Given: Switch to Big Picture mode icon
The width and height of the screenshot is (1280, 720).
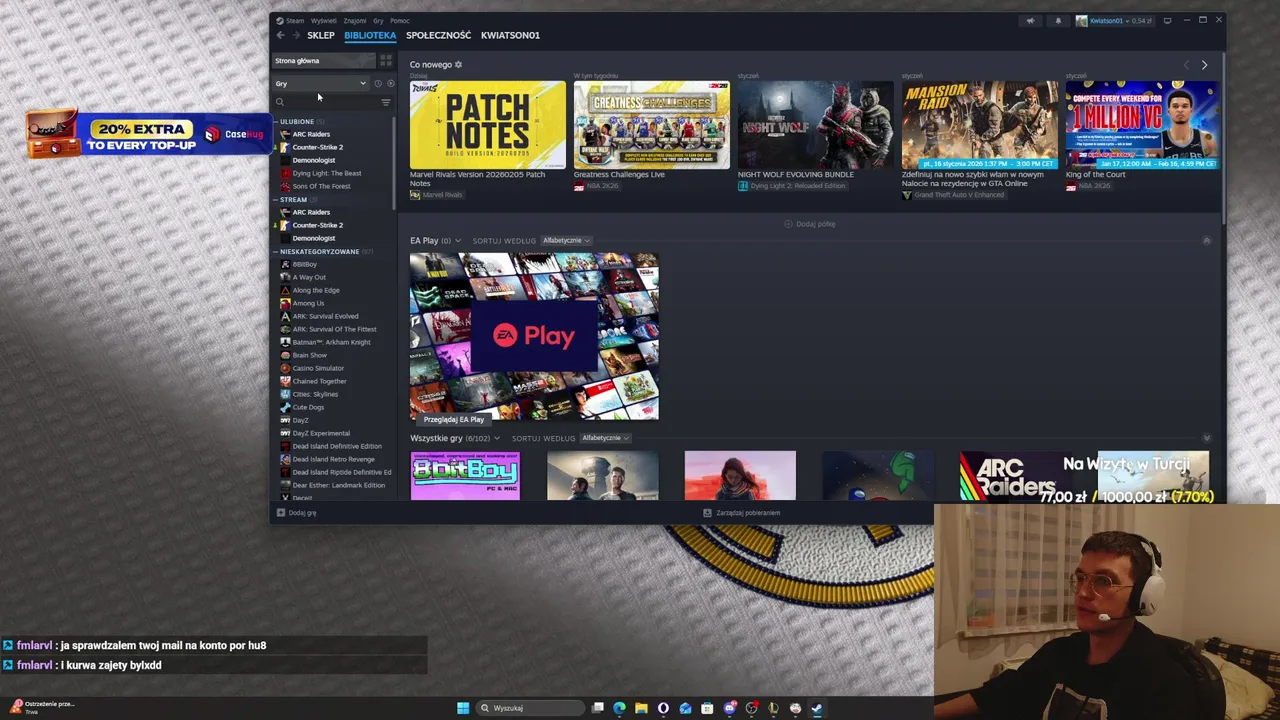Looking at the screenshot, I should point(1167,20).
